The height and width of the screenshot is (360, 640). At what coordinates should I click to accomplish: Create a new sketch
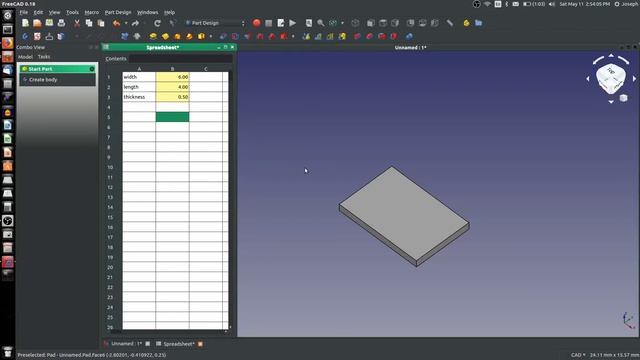coord(37,36)
